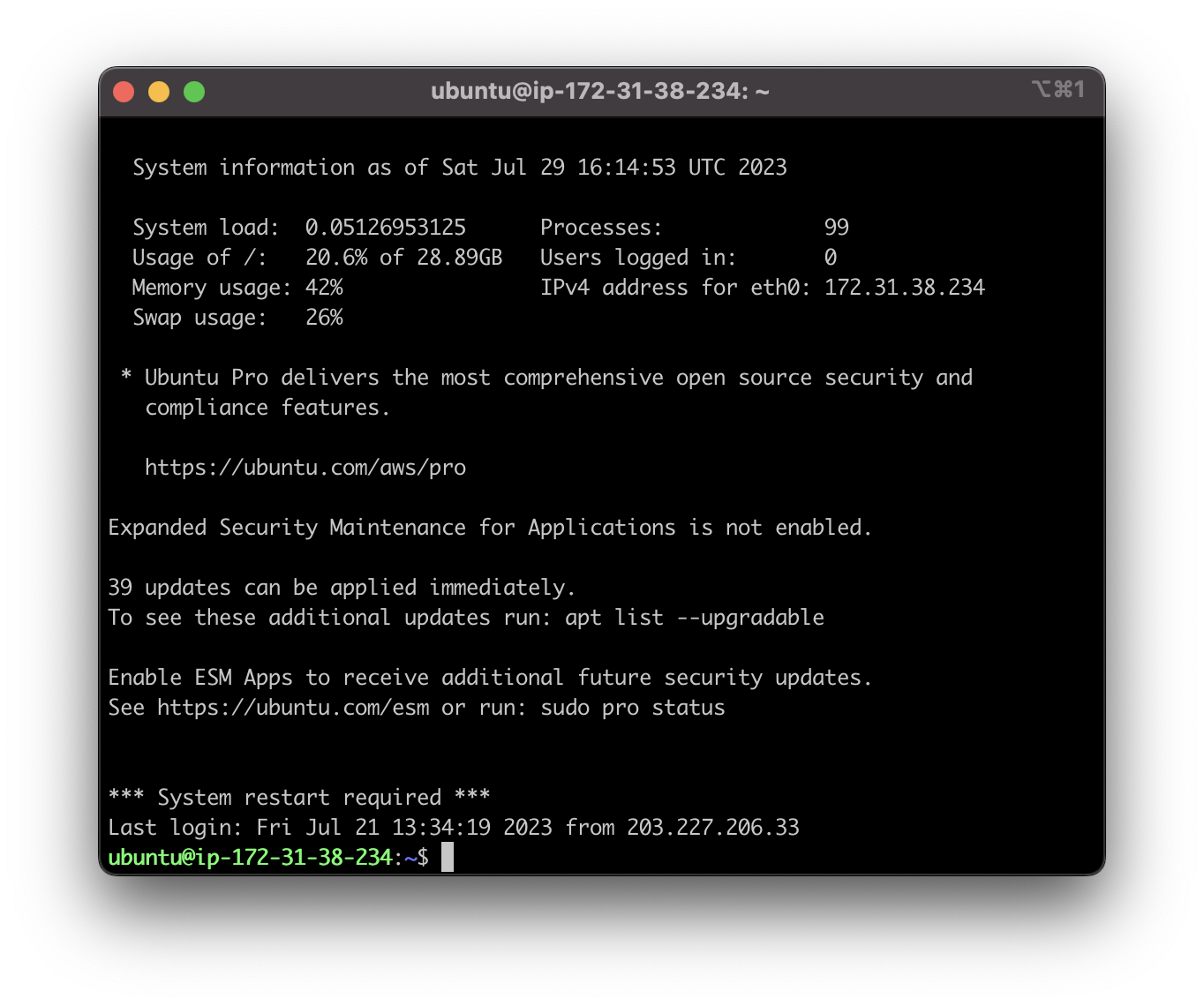This screenshot has height=1006, width=1204.
Task: Click 'compliance features.' text
Action: pos(267,408)
